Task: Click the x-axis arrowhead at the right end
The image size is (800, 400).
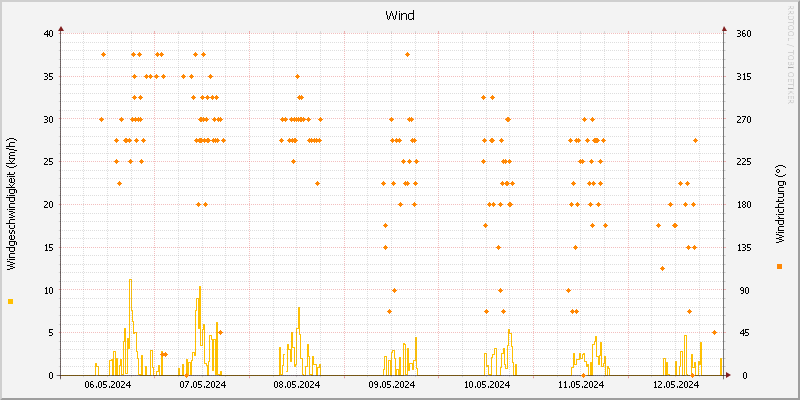Action: click(728, 375)
